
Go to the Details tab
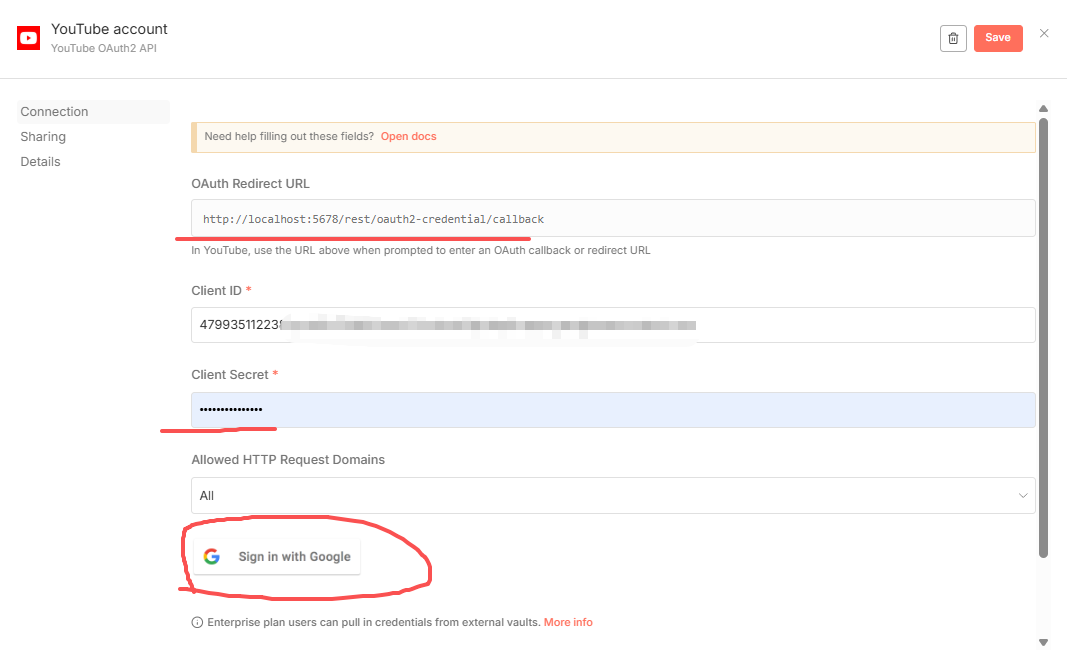41,162
